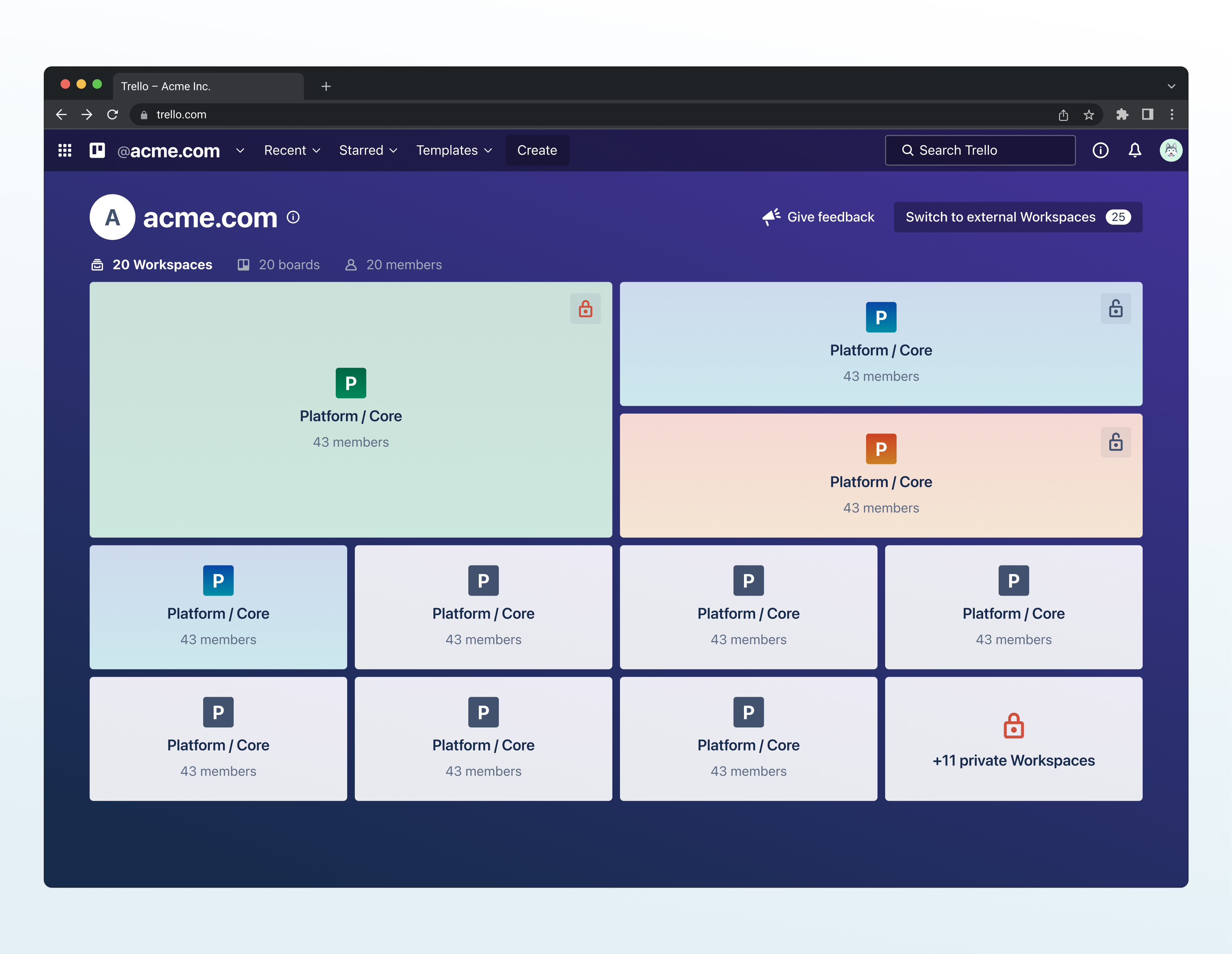This screenshot has height=954, width=1232.
Task: Click the Create button
Action: (536, 151)
